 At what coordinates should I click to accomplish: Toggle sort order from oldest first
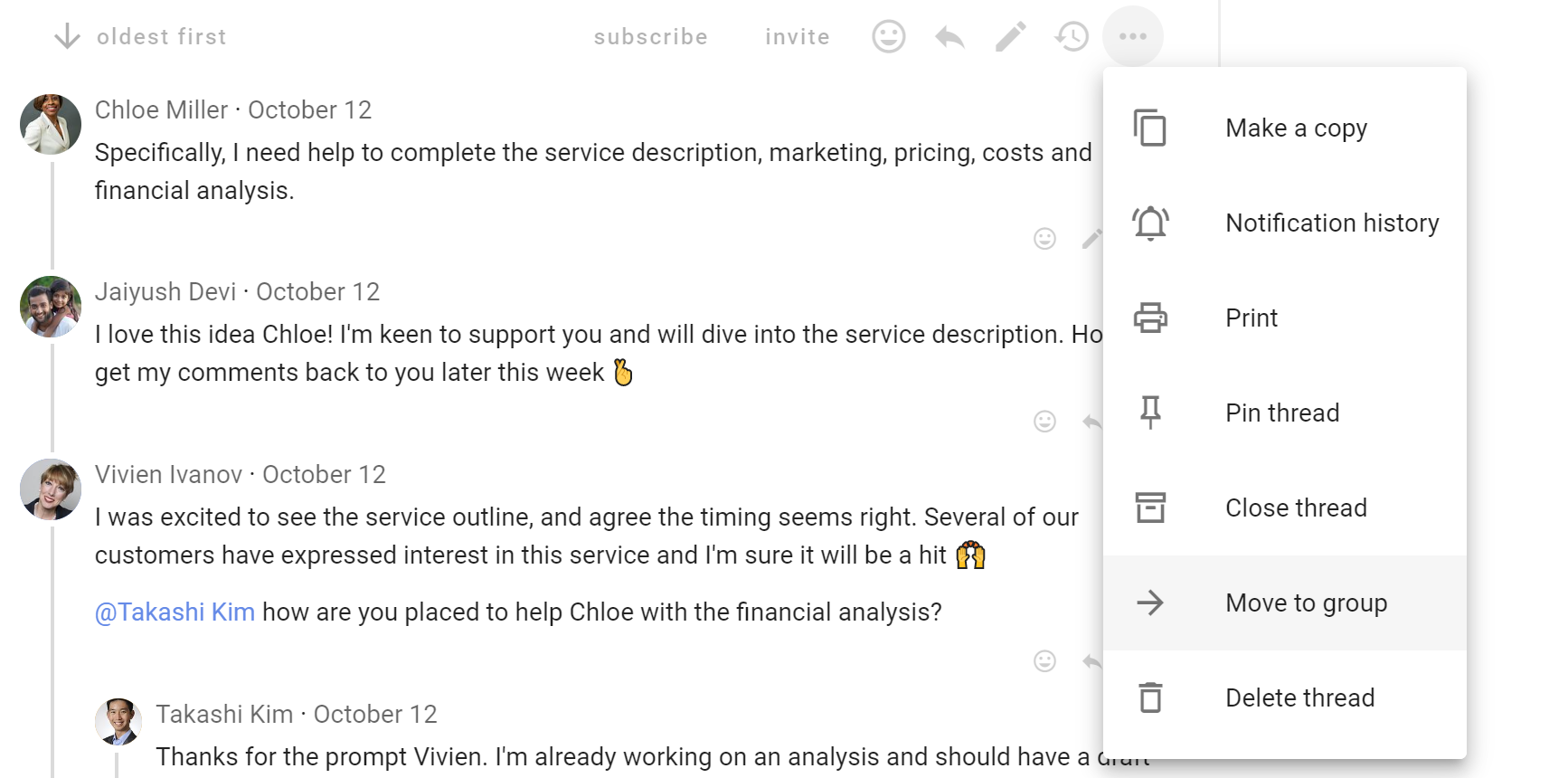140,37
